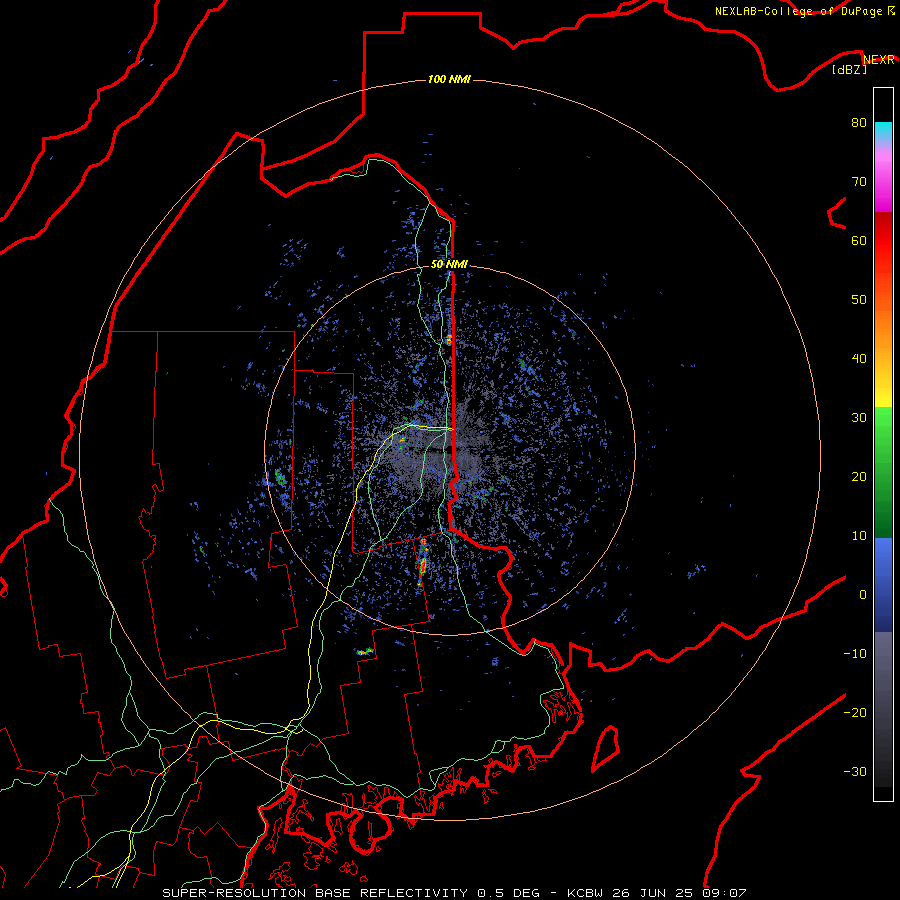Viewport: 900px width, 900px height.
Task: Click the 50 value on dBZ scale
Action: pyautogui.click(x=859, y=300)
